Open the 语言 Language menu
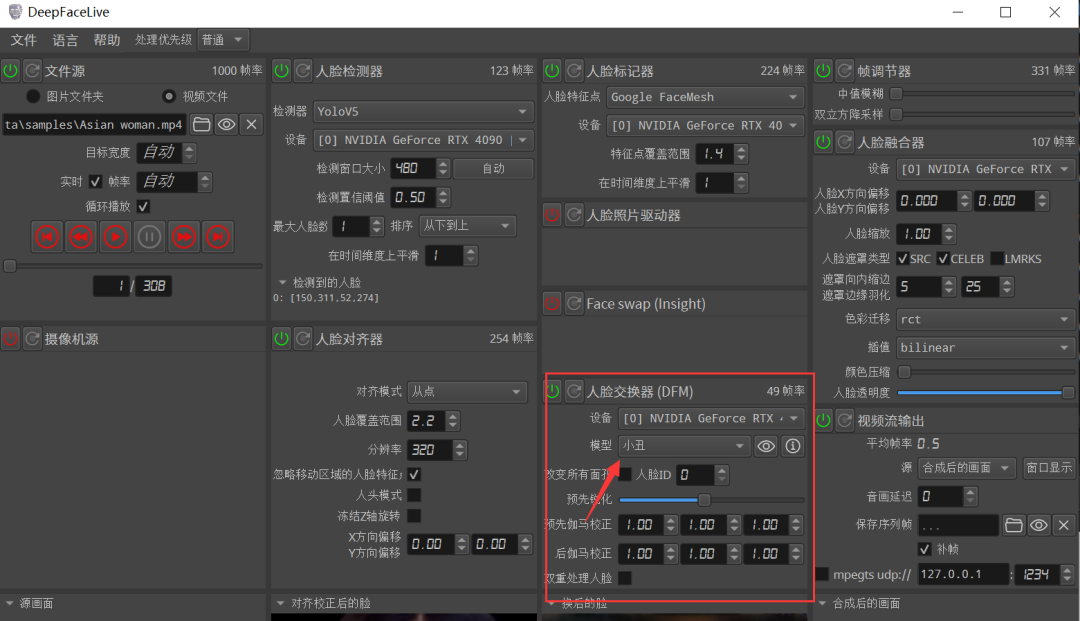Viewport: 1080px width, 621px height. (x=65, y=40)
